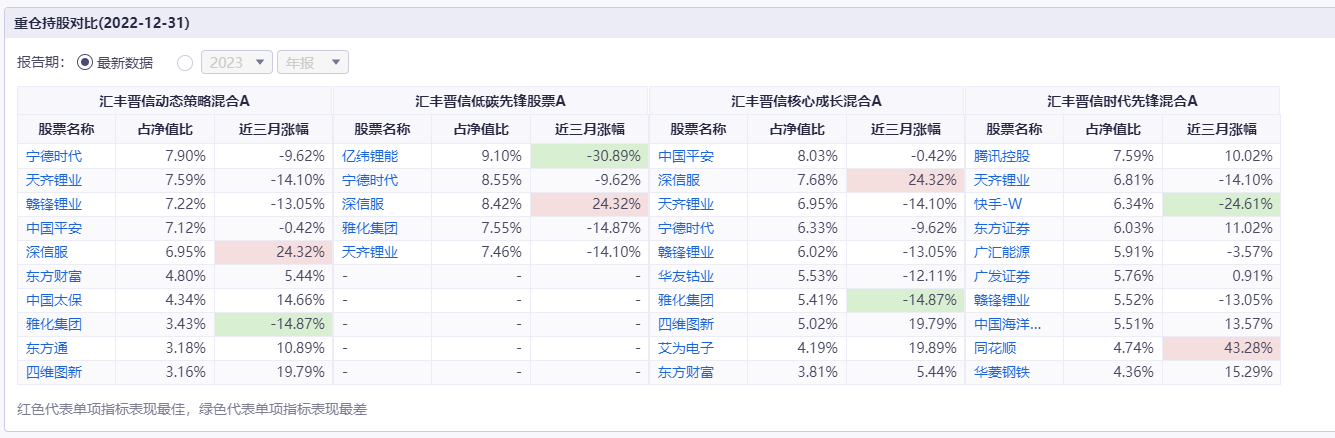
Task: Click the 亿纬锂能 stock link
Action: tap(370, 156)
